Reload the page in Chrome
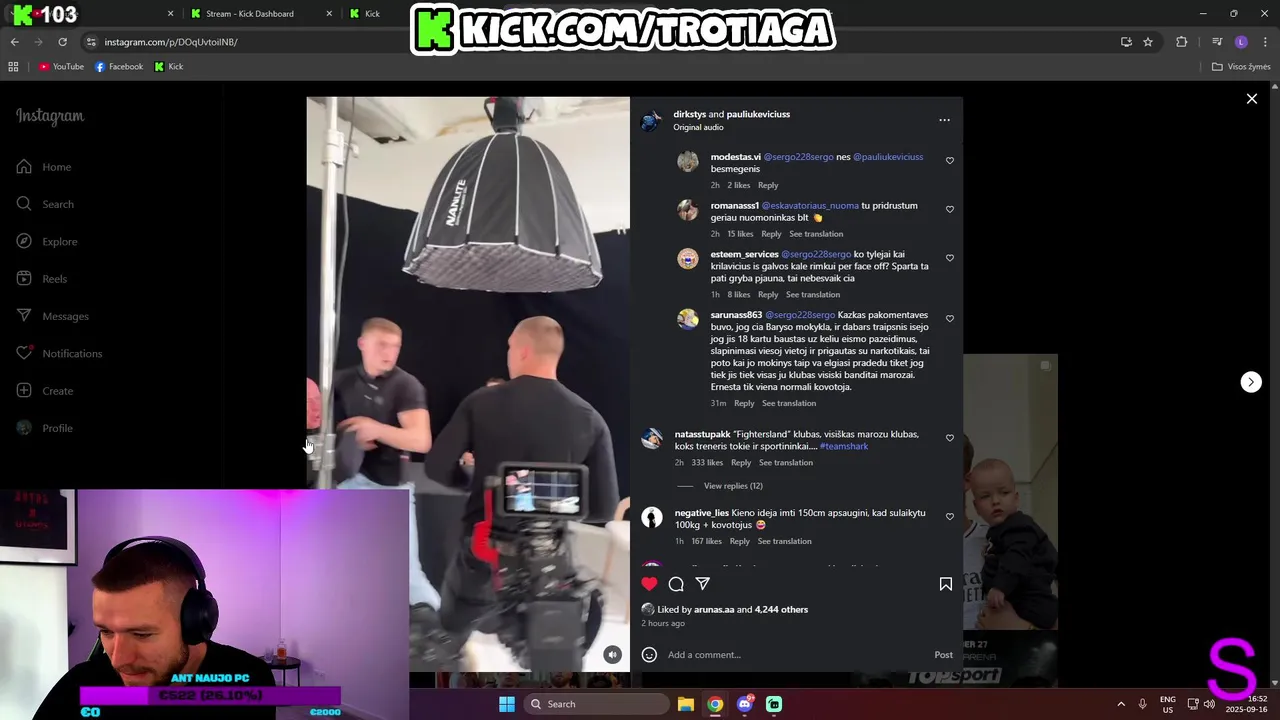The image size is (1280, 720). pyautogui.click(x=62, y=42)
